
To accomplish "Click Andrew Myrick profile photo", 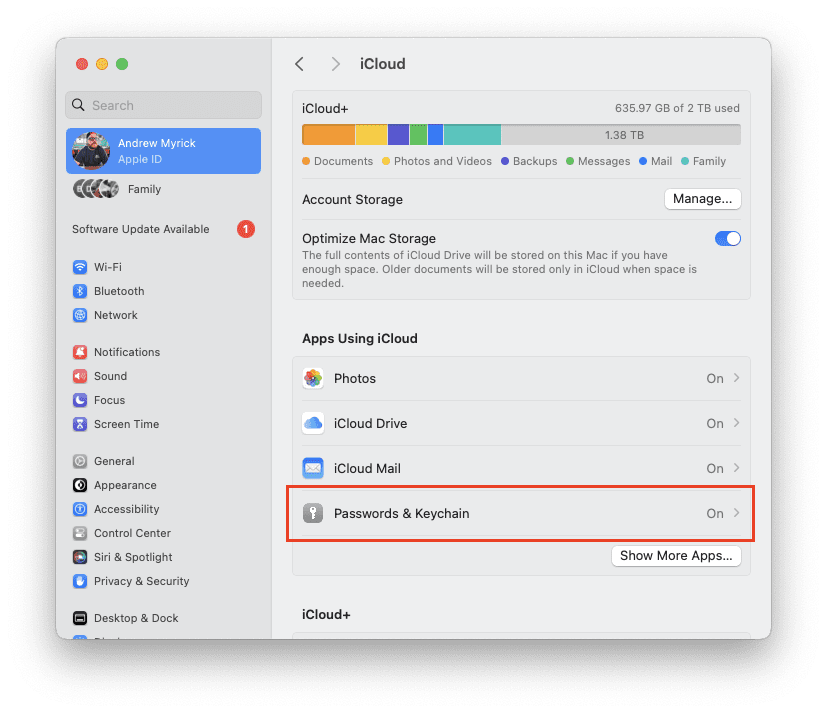I will tap(91, 151).
